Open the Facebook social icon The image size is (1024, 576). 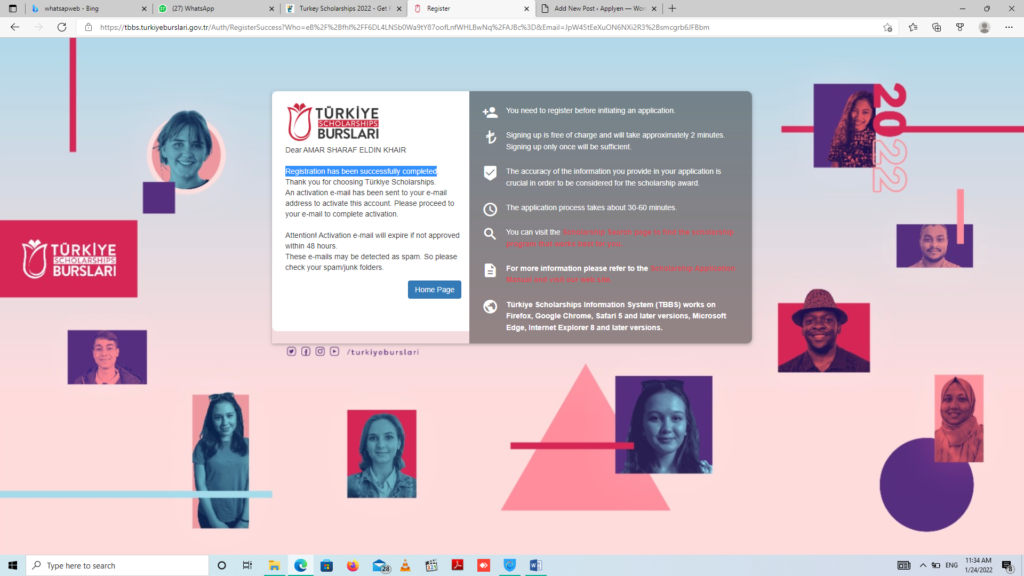point(306,351)
